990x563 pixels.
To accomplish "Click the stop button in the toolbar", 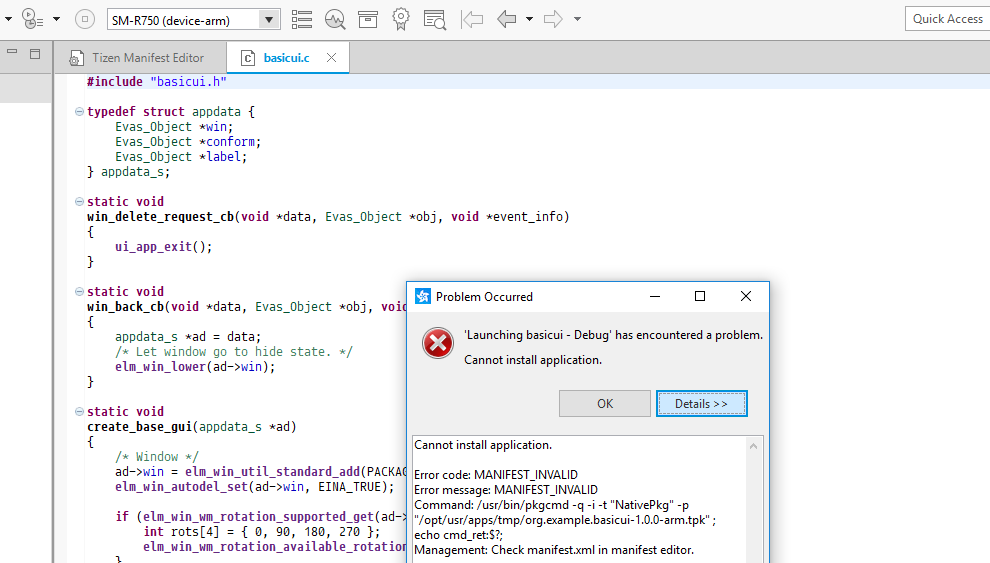I will click(x=85, y=19).
